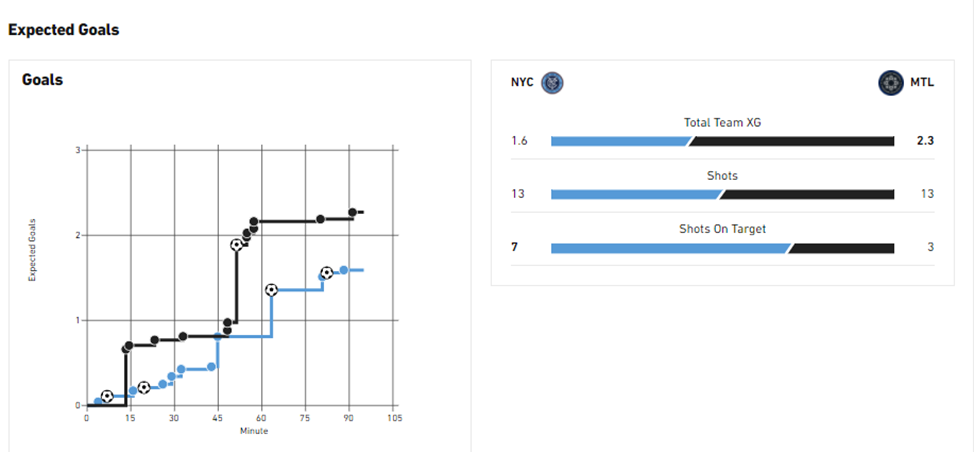Image resolution: width=974 pixels, height=452 pixels.
Task: Select the first goal ball near minute 7
Action: 107,396
